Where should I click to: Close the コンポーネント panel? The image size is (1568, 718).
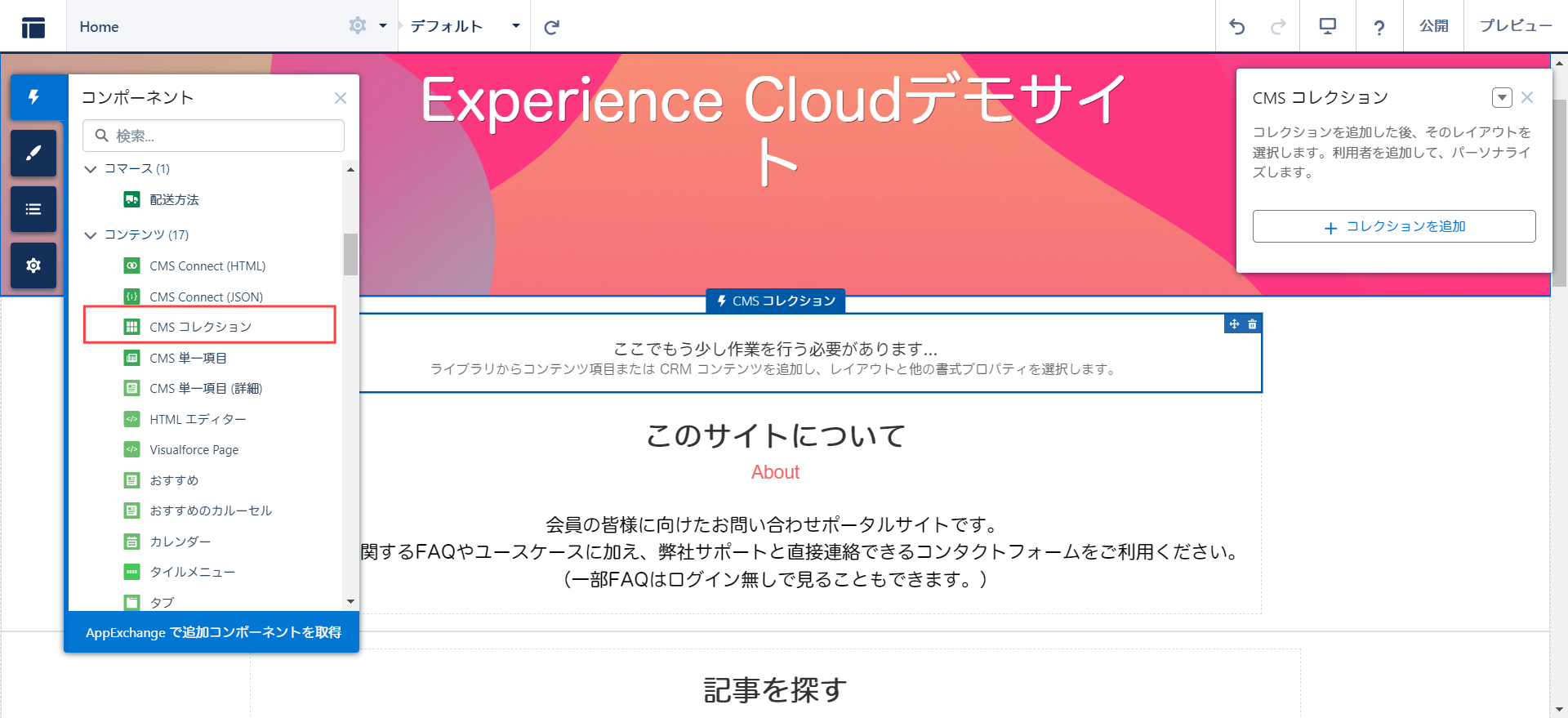click(341, 98)
